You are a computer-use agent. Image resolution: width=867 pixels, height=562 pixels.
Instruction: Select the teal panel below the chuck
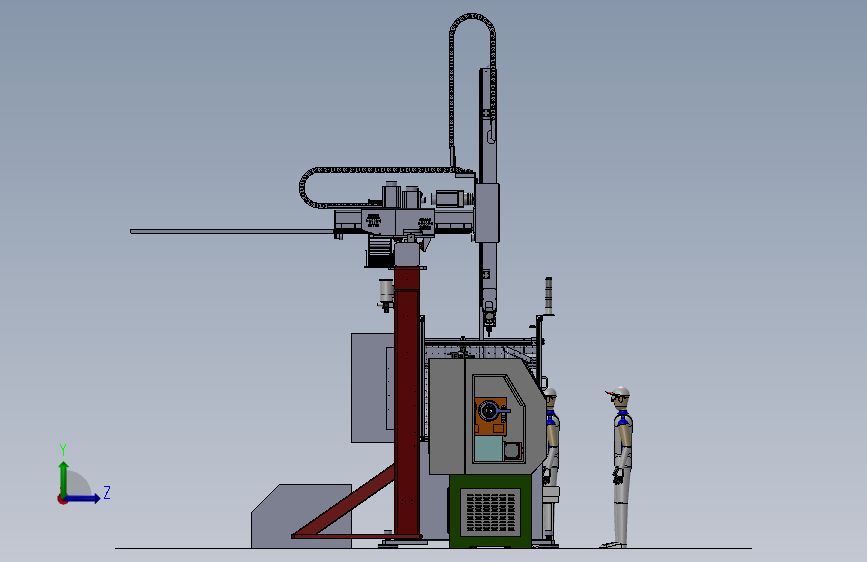[x=489, y=449]
